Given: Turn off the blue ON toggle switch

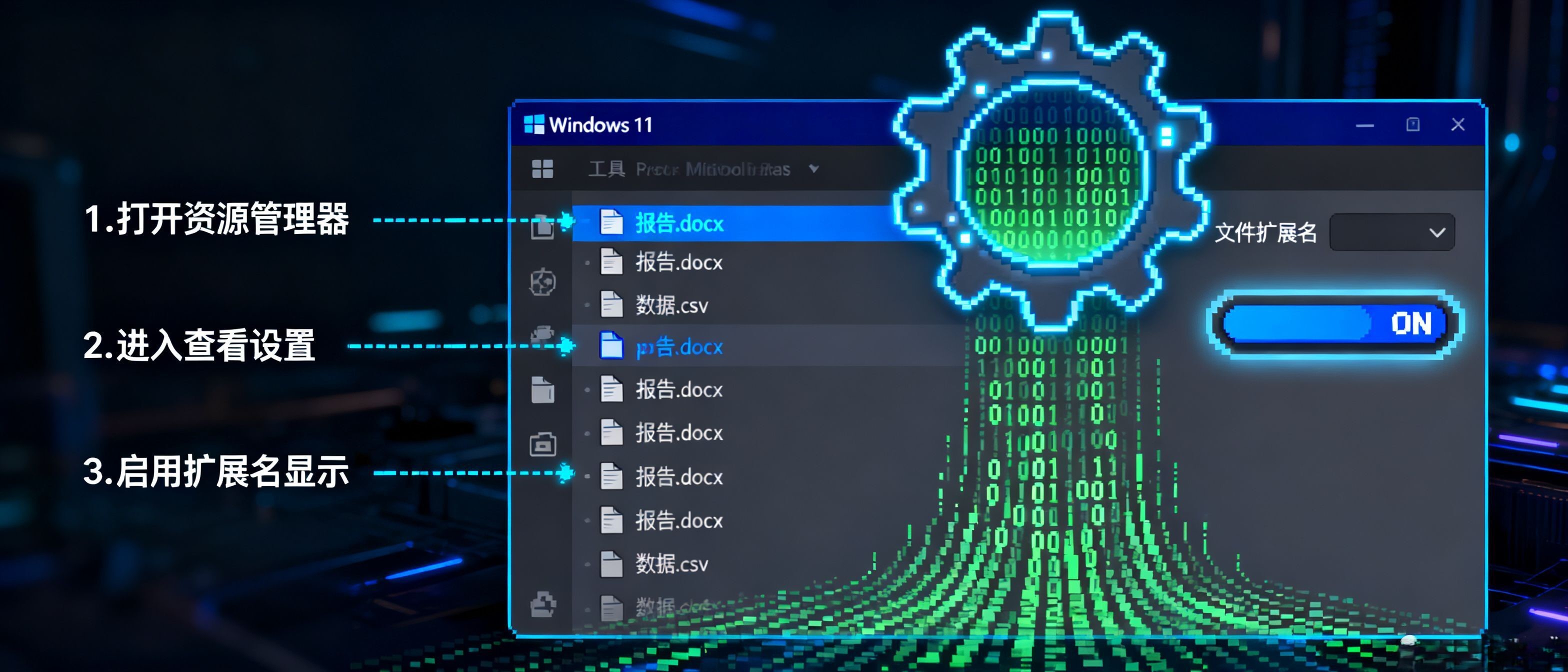Looking at the screenshot, I should tap(1335, 323).
